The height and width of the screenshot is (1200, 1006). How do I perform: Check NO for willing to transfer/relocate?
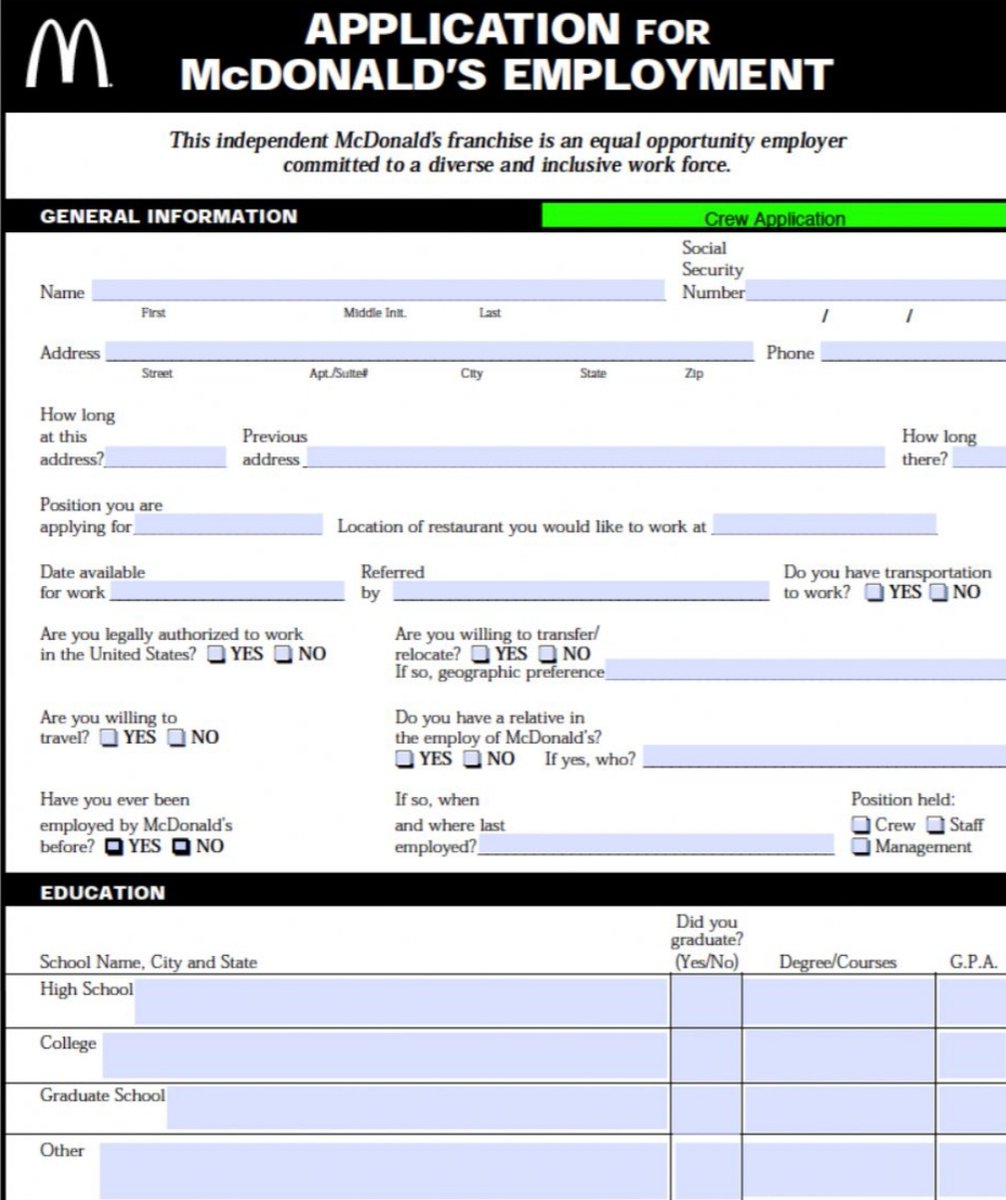[x=548, y=654]
